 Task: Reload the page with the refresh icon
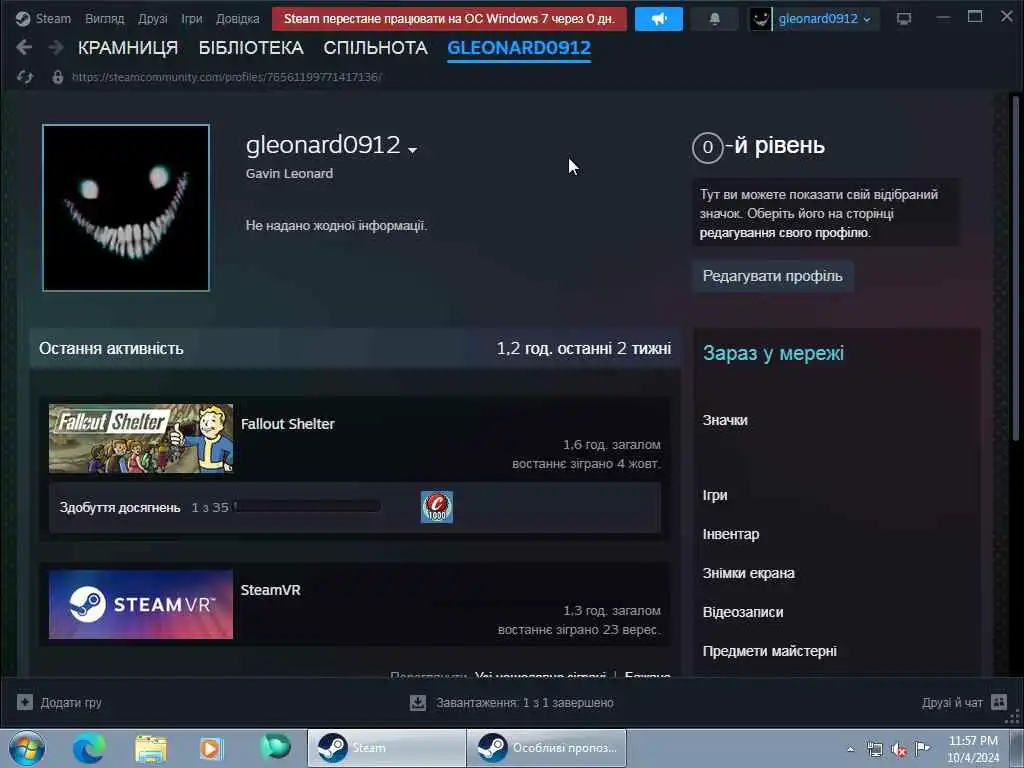point(25,77)
